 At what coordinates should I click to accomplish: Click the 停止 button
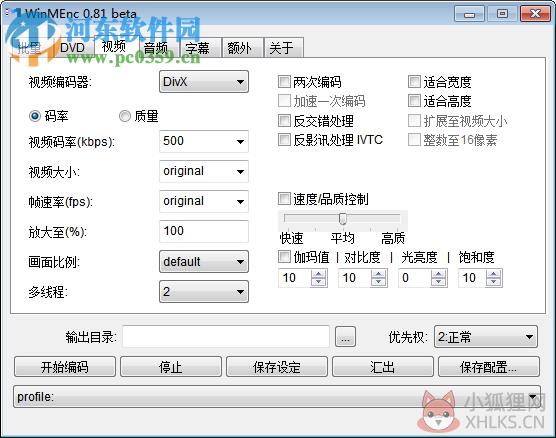point(171,367)
